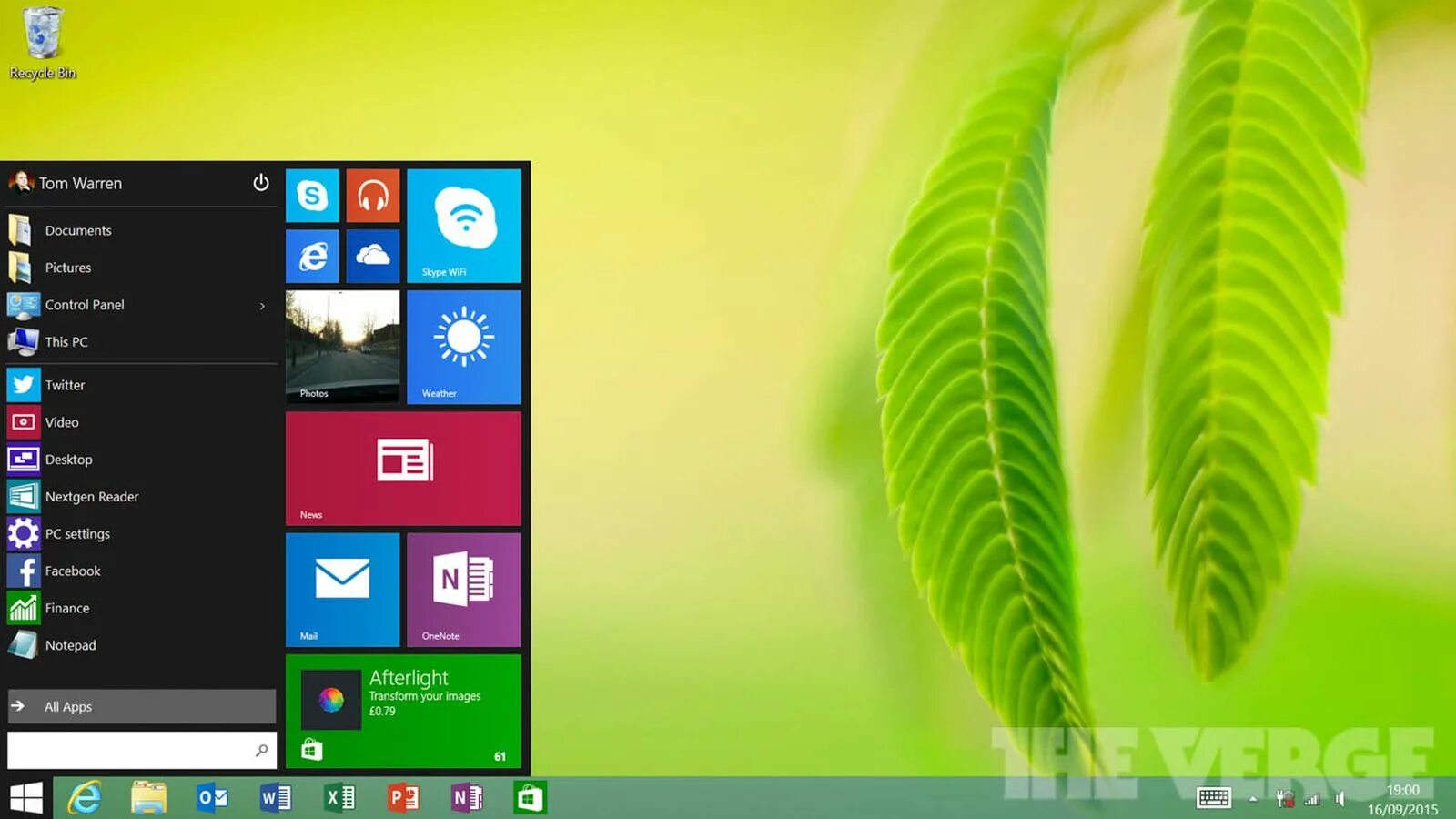This screenshot has height=819, width=1456.
Task: Select the Recycle Bin desktop icon
Action: tap(43, 44)
